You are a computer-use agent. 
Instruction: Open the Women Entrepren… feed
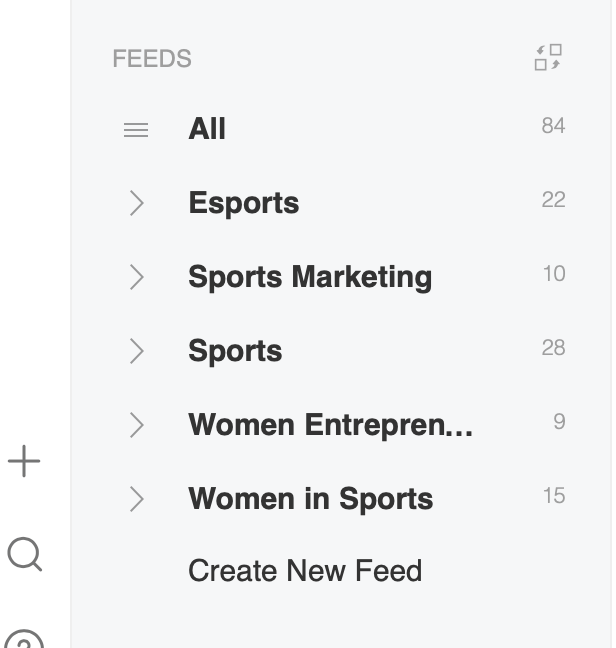click(330, 425)
